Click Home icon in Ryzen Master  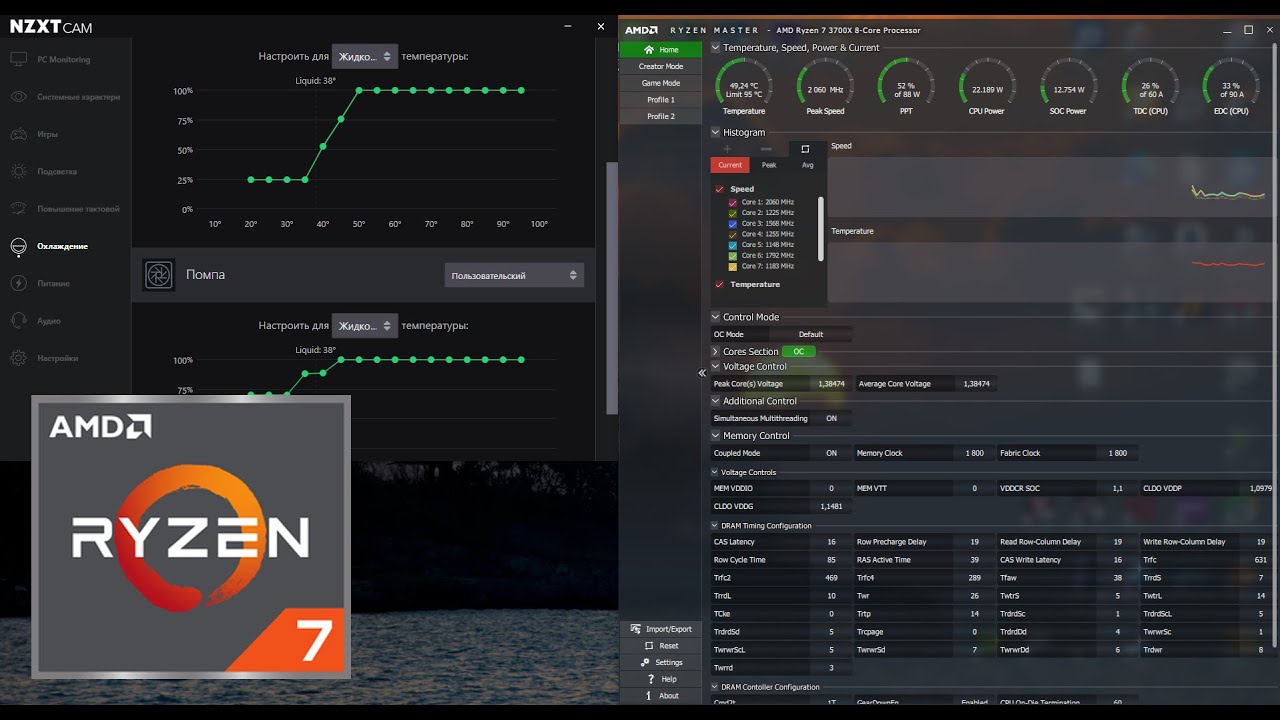(x=649, y=50)
